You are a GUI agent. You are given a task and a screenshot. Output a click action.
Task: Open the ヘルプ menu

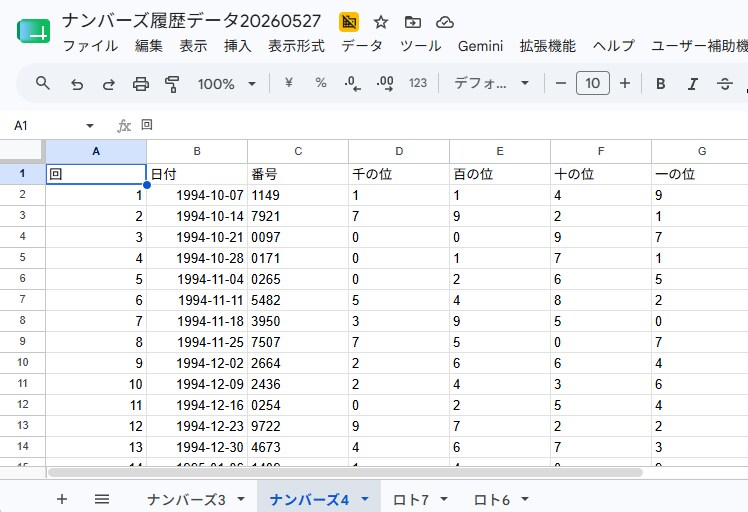coord(613,46)
